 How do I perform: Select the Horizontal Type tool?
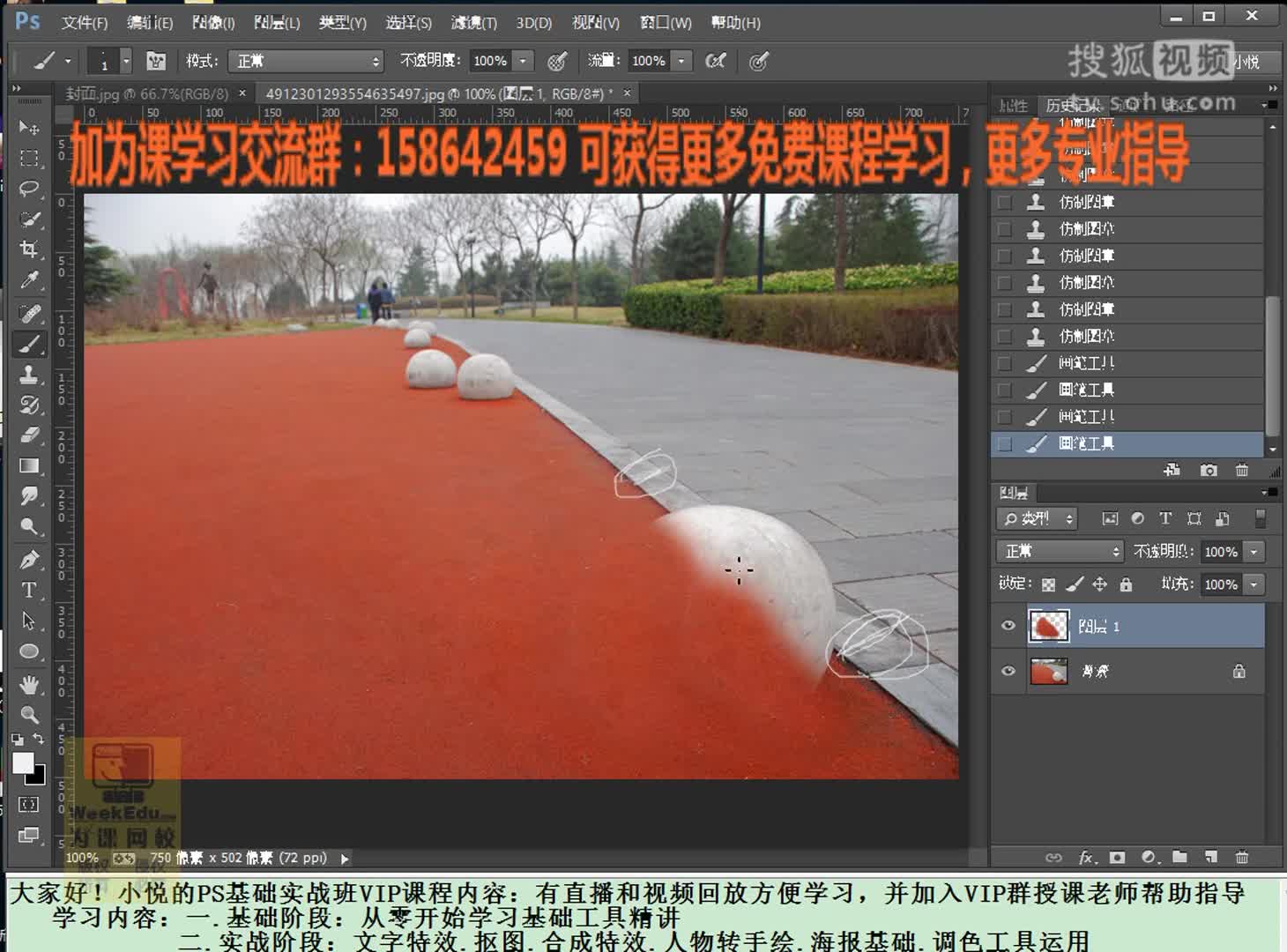(30, 590)
